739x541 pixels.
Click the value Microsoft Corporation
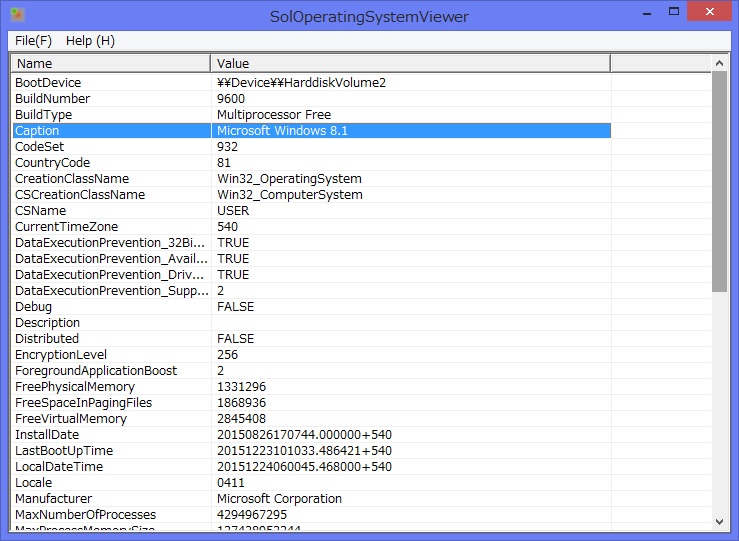tap(279, 499)
